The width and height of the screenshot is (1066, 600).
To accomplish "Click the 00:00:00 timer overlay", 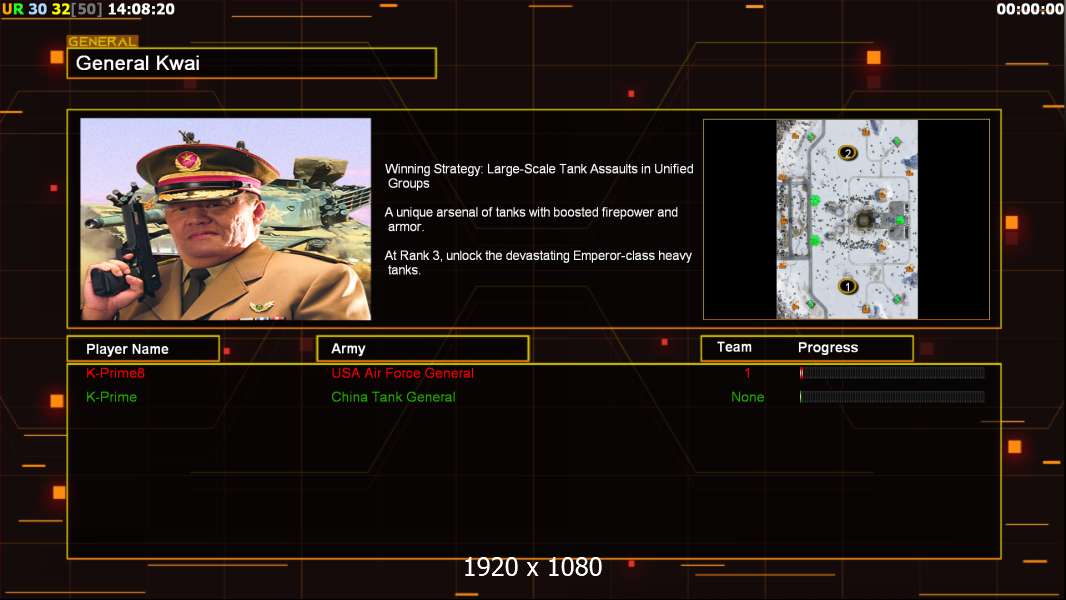I will [x=1030, y=10].
